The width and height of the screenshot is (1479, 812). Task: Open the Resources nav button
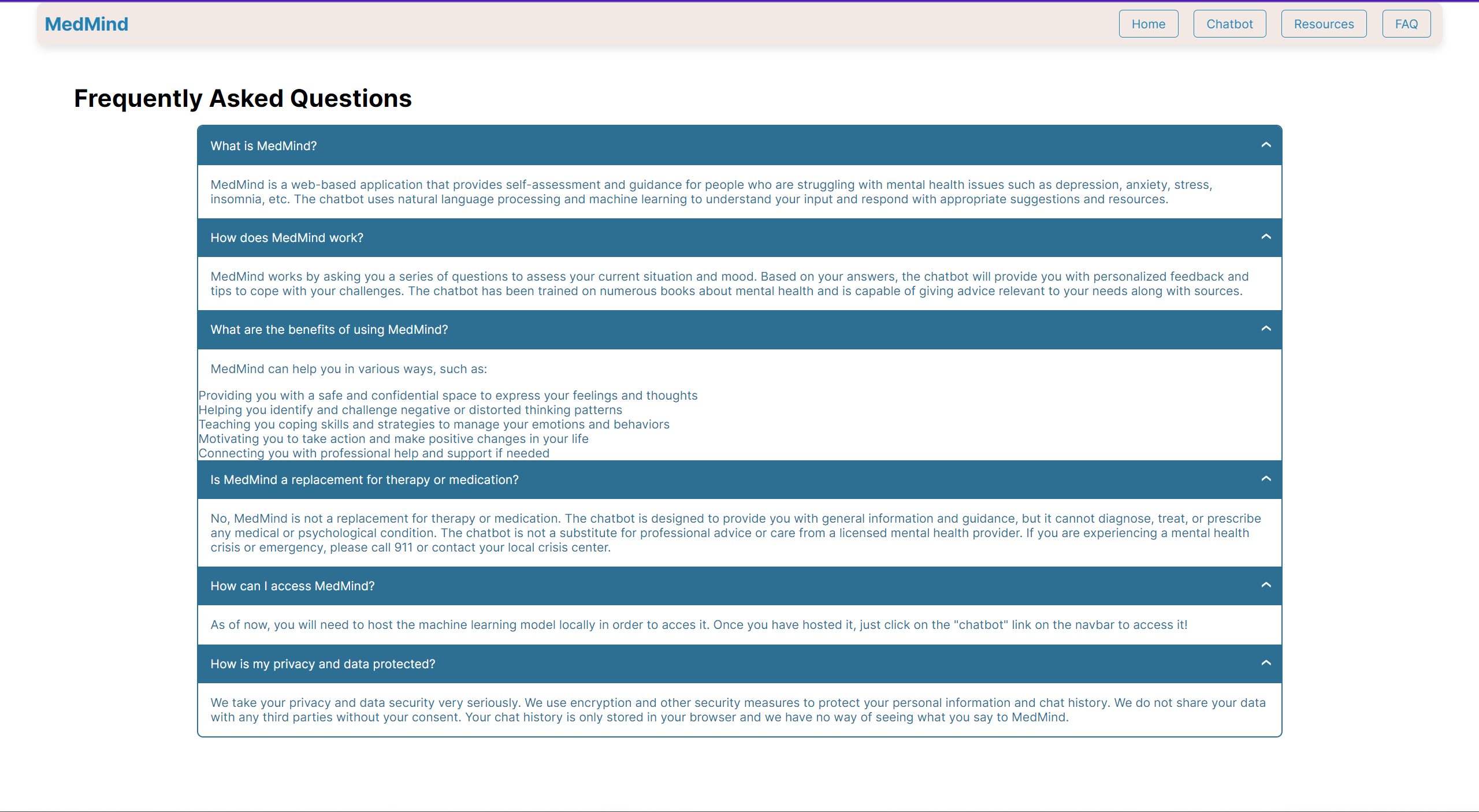pos(1324,24)
